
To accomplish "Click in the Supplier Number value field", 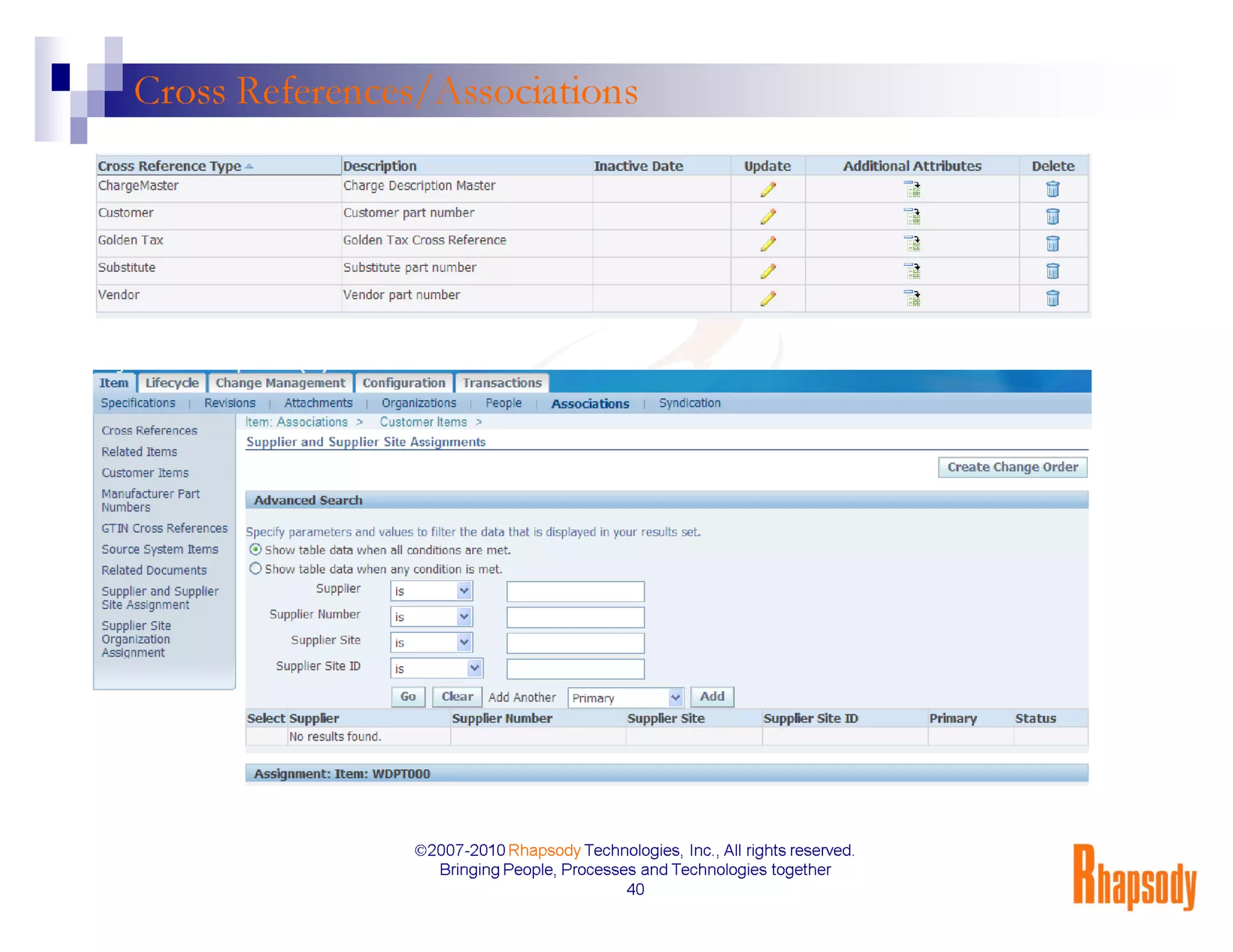I will 575,617.
